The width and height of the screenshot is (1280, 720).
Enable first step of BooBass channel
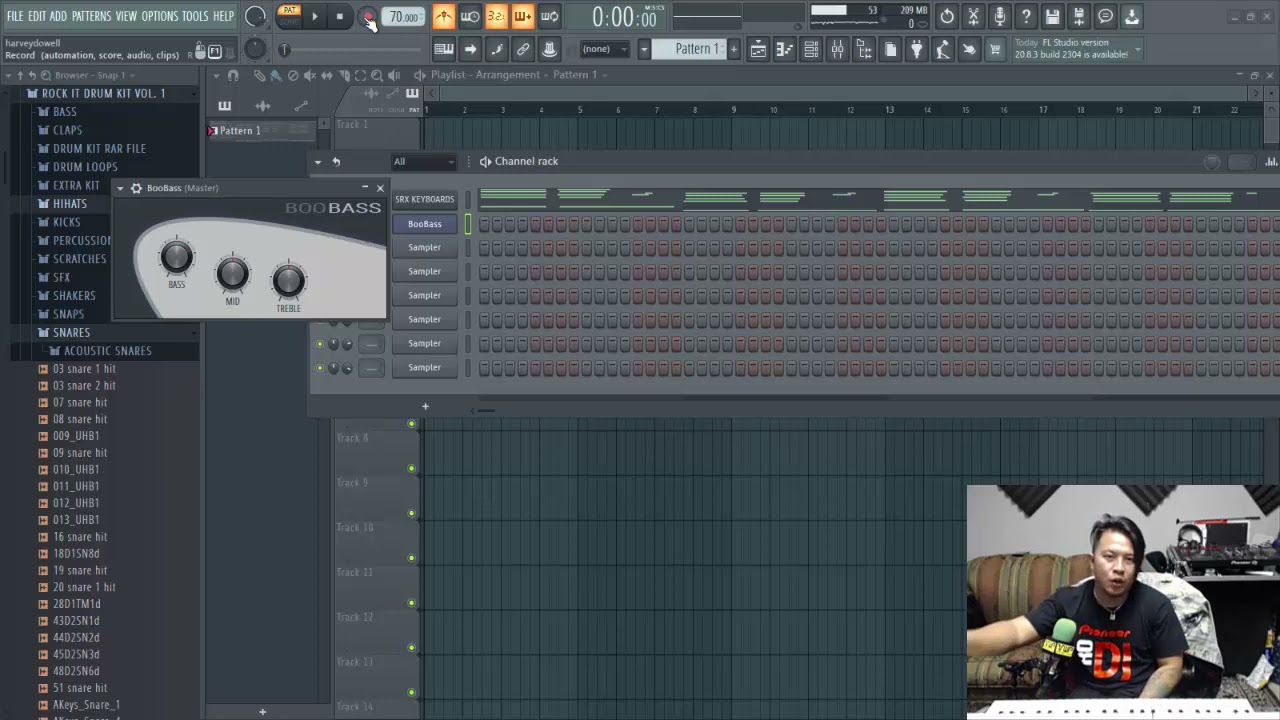(x=484, y=224)
